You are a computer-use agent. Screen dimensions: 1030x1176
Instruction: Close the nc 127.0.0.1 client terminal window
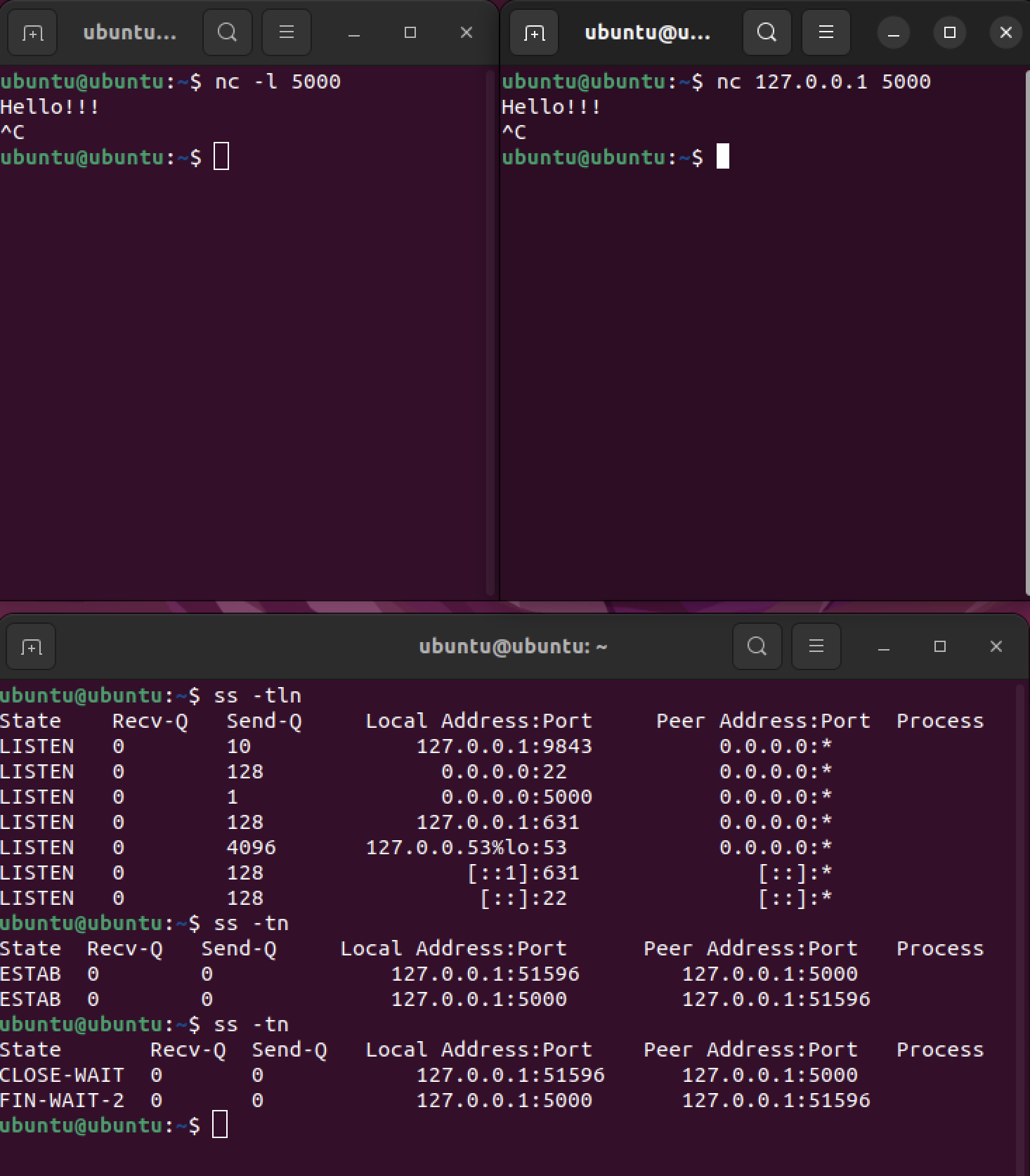pyautogui.click(x=1005, y=32)
